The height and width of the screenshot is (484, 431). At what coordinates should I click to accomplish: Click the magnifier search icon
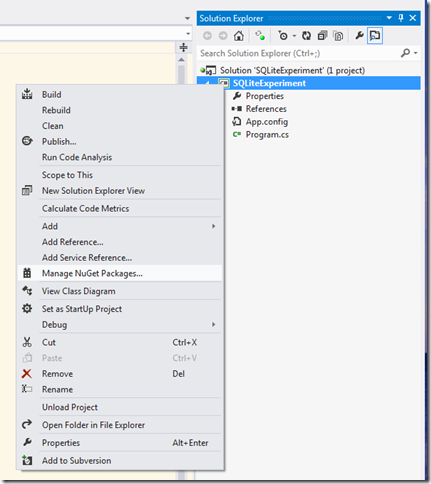pyautogui.click(x=405, y=53)
